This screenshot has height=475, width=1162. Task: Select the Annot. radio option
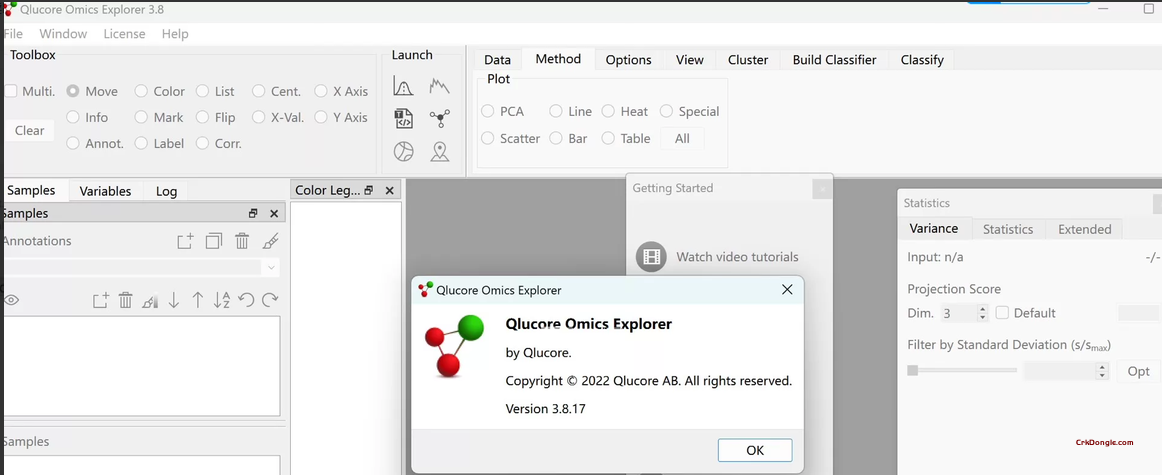73,143
